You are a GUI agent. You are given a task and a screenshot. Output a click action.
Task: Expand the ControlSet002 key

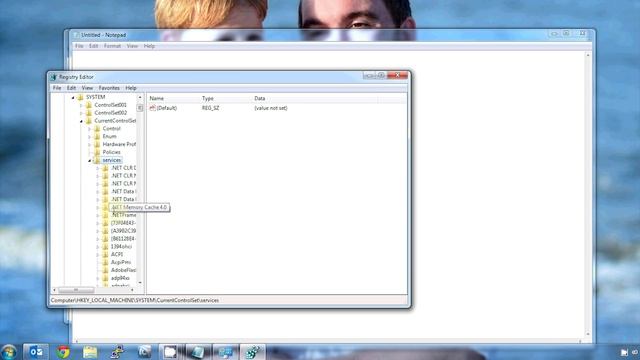81,113
